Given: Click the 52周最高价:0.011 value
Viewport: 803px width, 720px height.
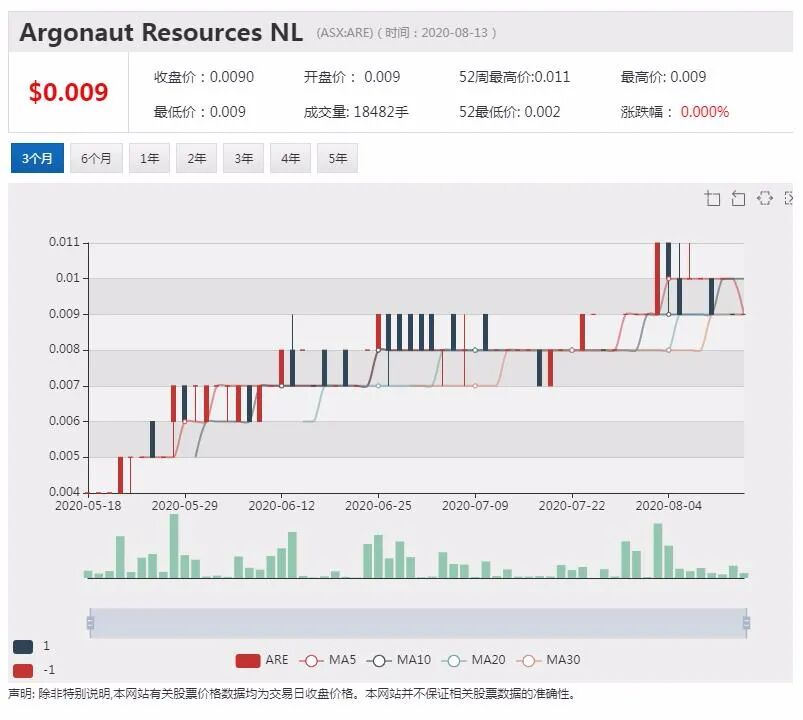Looking at the screenshot, I should 514,77.
